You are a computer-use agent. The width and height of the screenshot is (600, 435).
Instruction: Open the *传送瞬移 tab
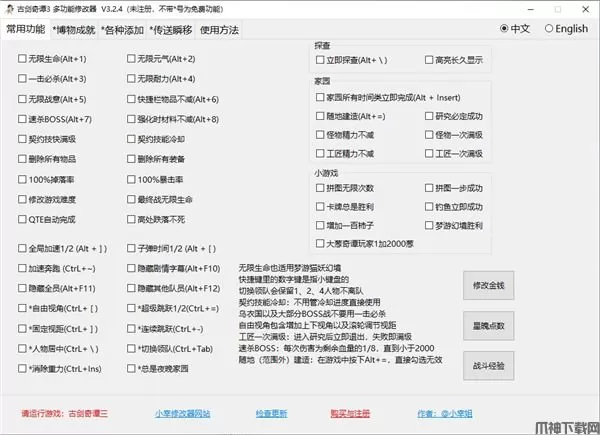[171, 30]
